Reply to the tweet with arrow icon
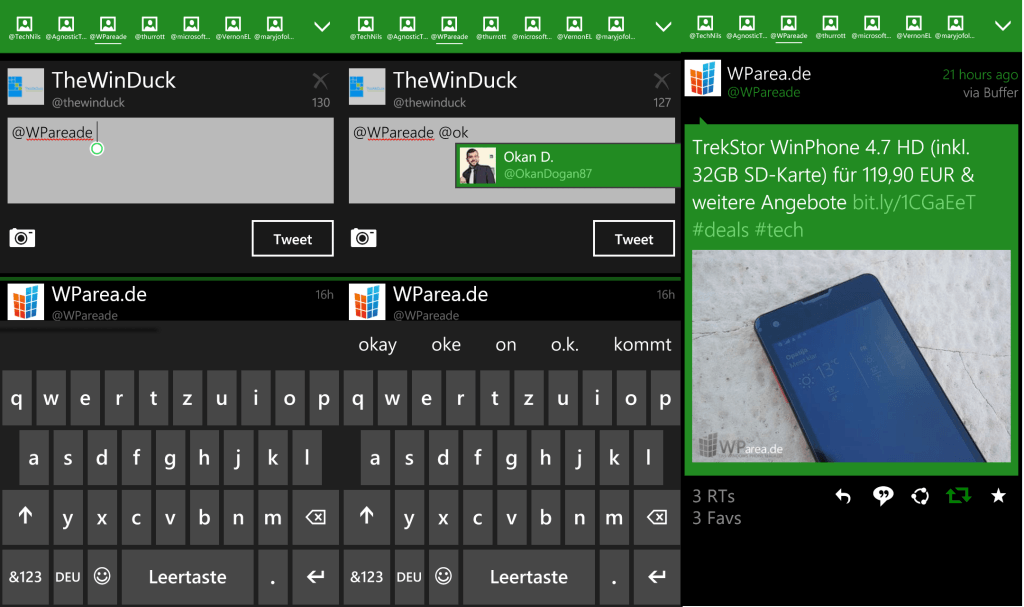This screenshot has width=1024, height=607. coord(843,497)
